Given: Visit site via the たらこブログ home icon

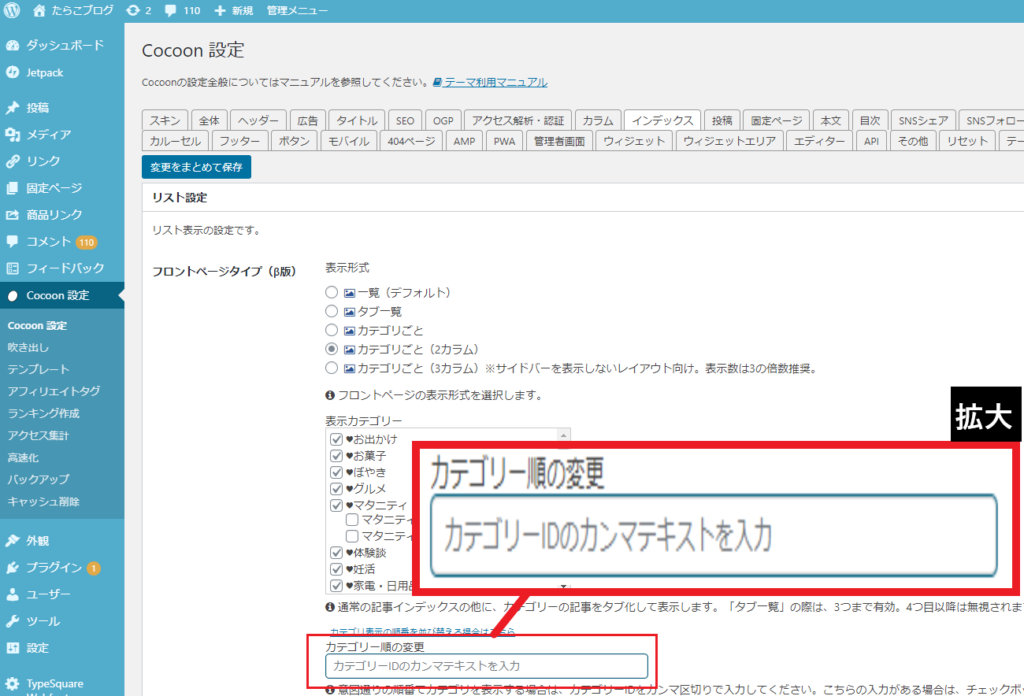Looking at the screenshot, I should coord(39,10).
